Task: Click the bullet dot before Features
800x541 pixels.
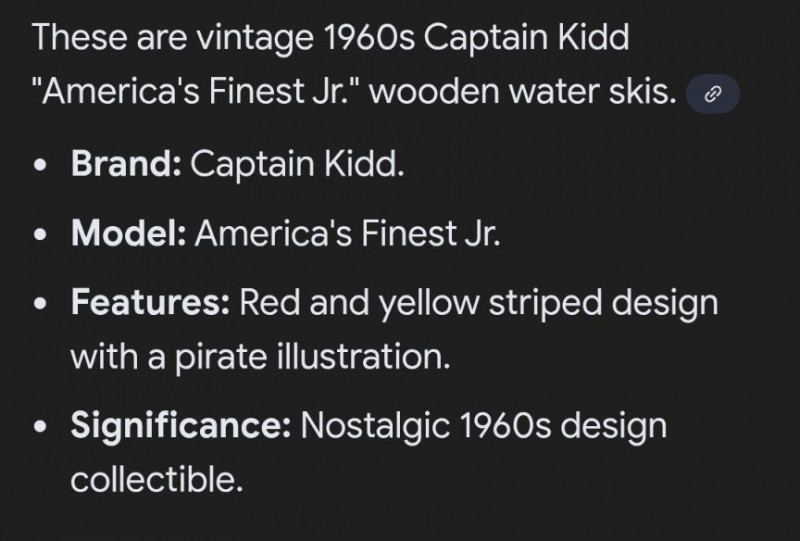Action: tap(41, 304)
